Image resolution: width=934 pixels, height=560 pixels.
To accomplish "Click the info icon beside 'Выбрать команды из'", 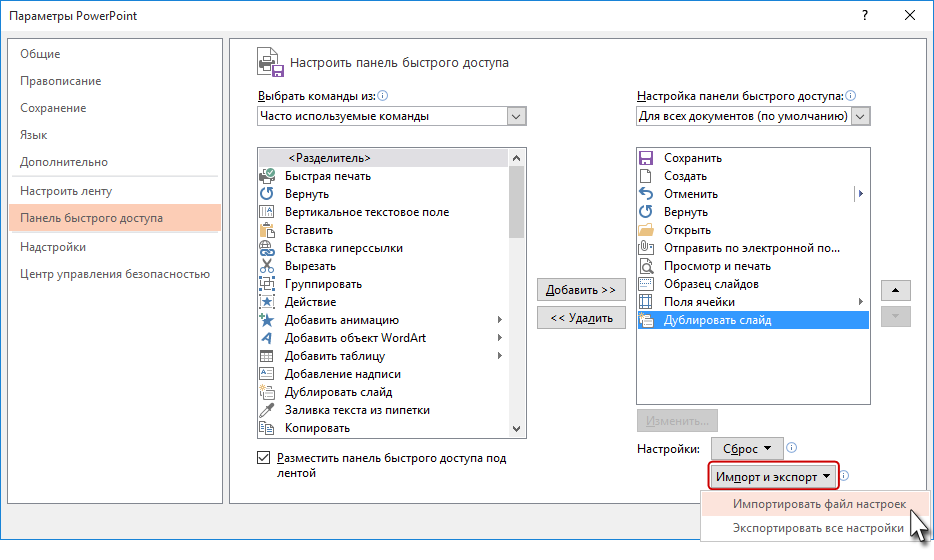I will [x=383, y=95].
